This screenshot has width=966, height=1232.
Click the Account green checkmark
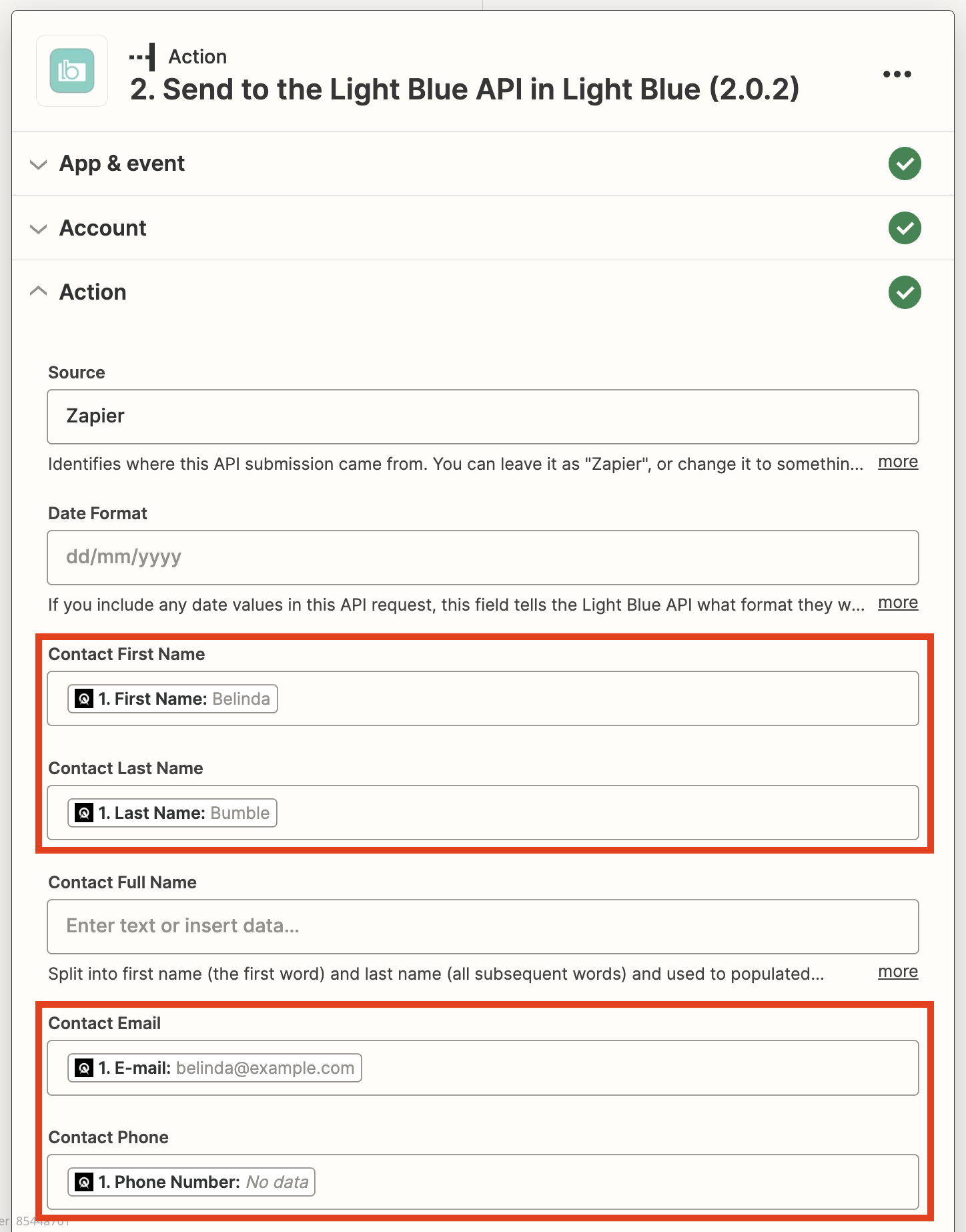(x=905, y=228)
